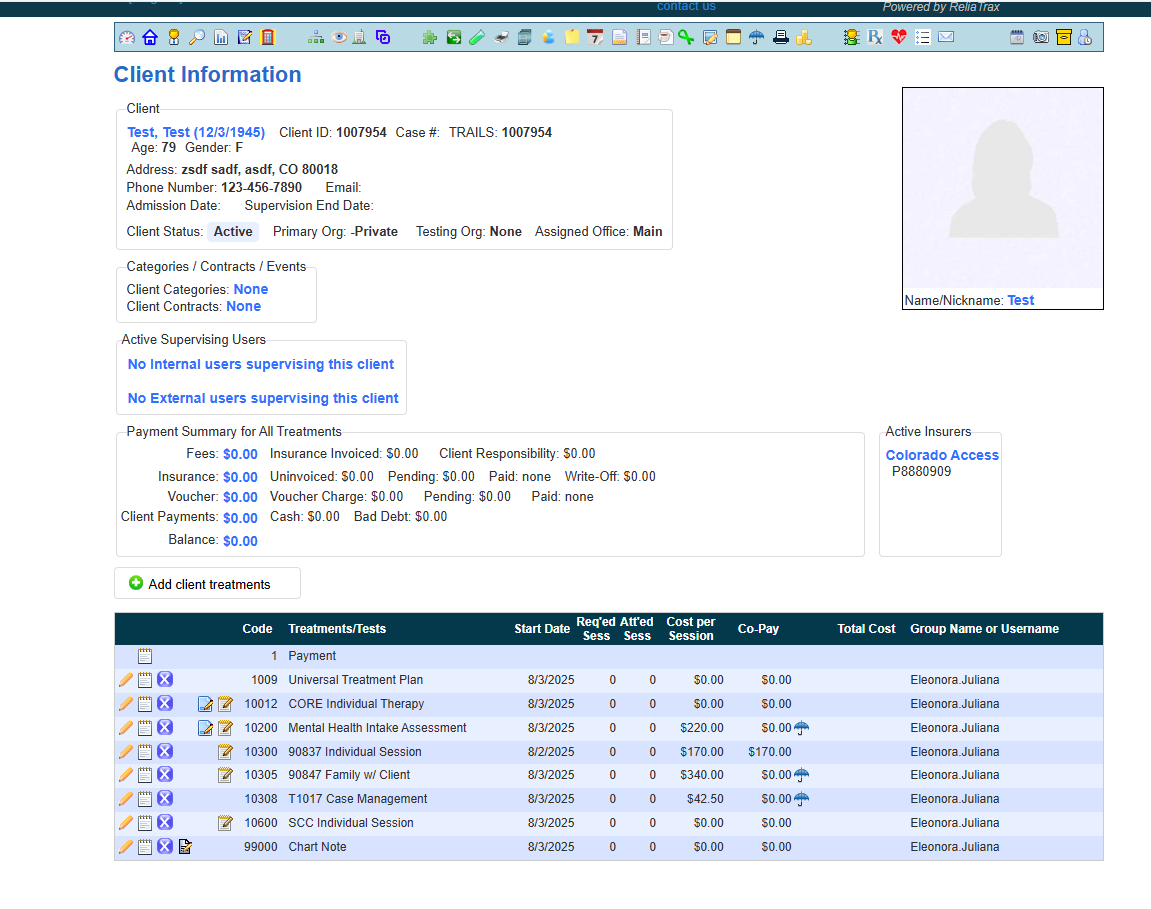
Task: Click the blue home icon in toolbar
Action: point(150,38)
